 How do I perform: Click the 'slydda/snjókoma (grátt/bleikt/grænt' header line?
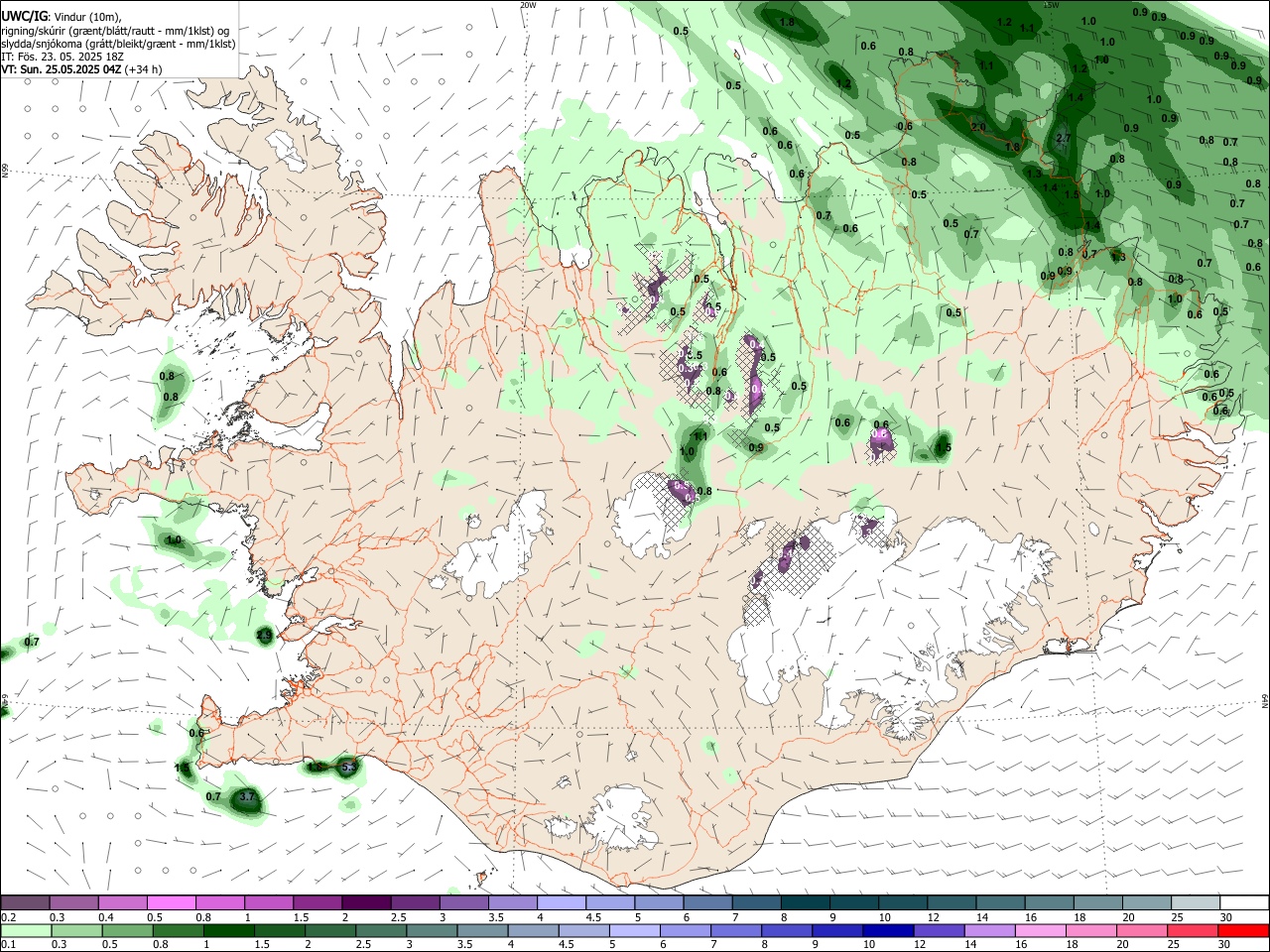(x=118, y=44)
